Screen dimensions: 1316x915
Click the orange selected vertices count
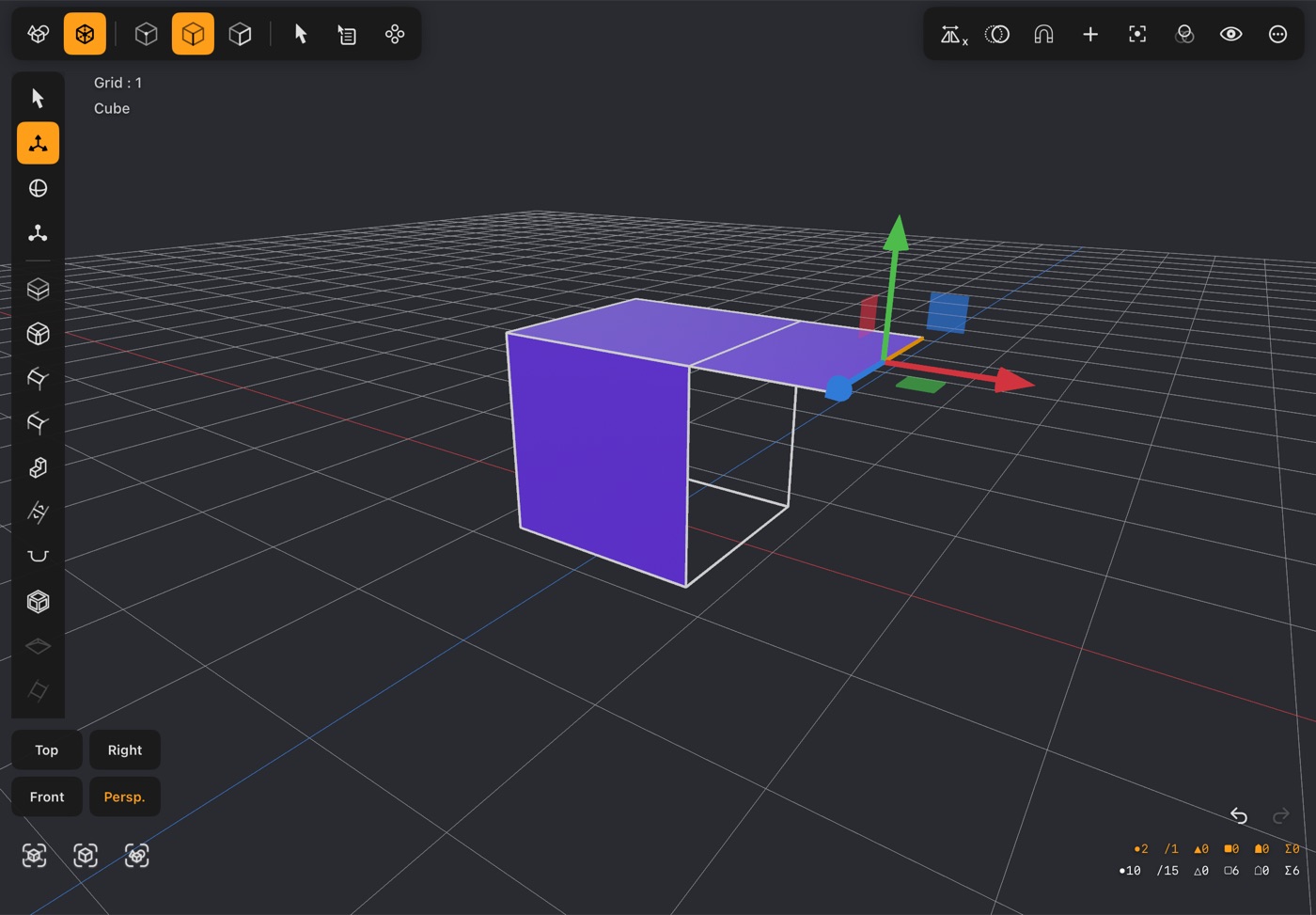point(1141,849)
